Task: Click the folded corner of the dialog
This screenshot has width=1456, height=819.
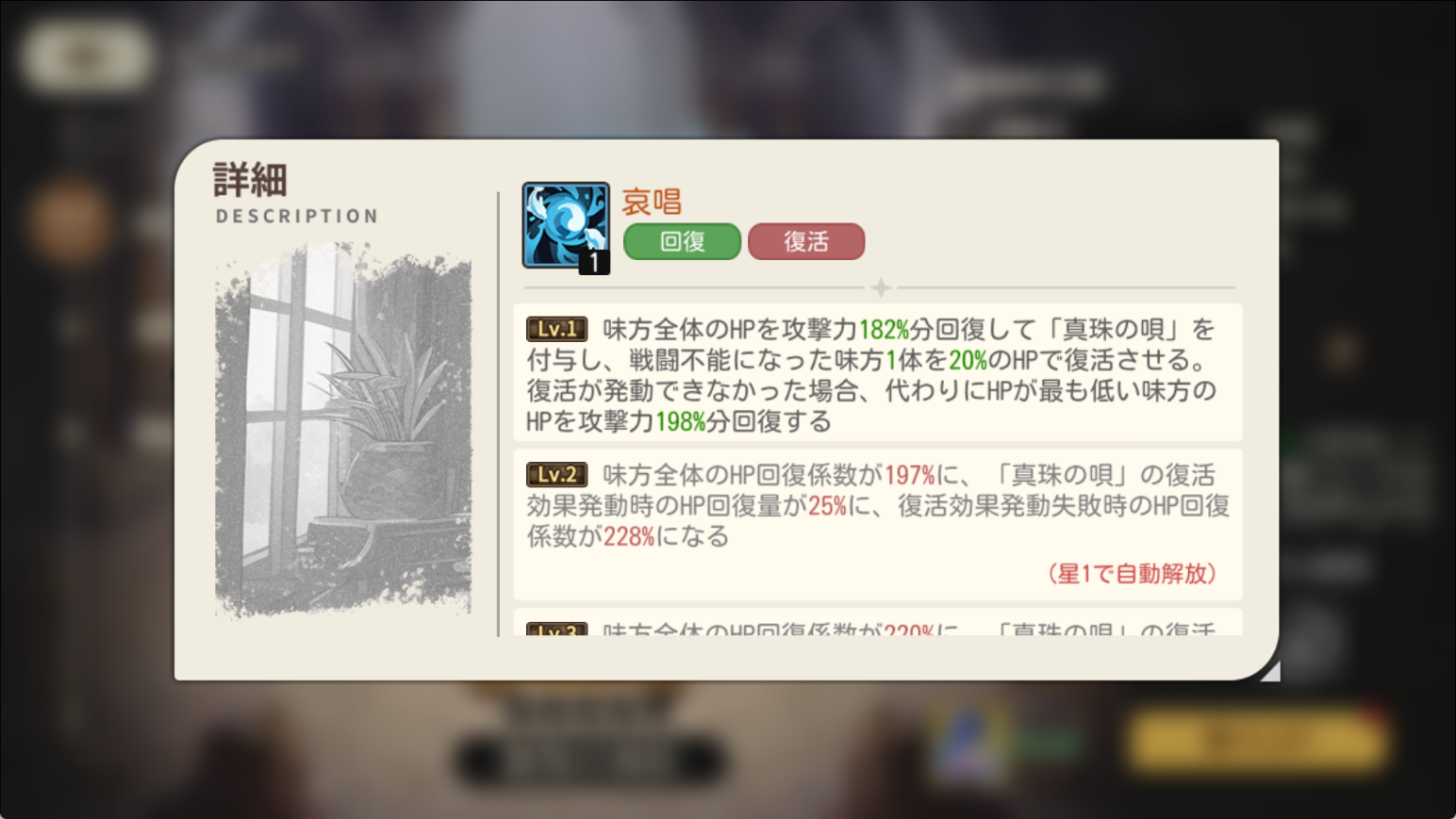Action: (x=1269, y=669)
